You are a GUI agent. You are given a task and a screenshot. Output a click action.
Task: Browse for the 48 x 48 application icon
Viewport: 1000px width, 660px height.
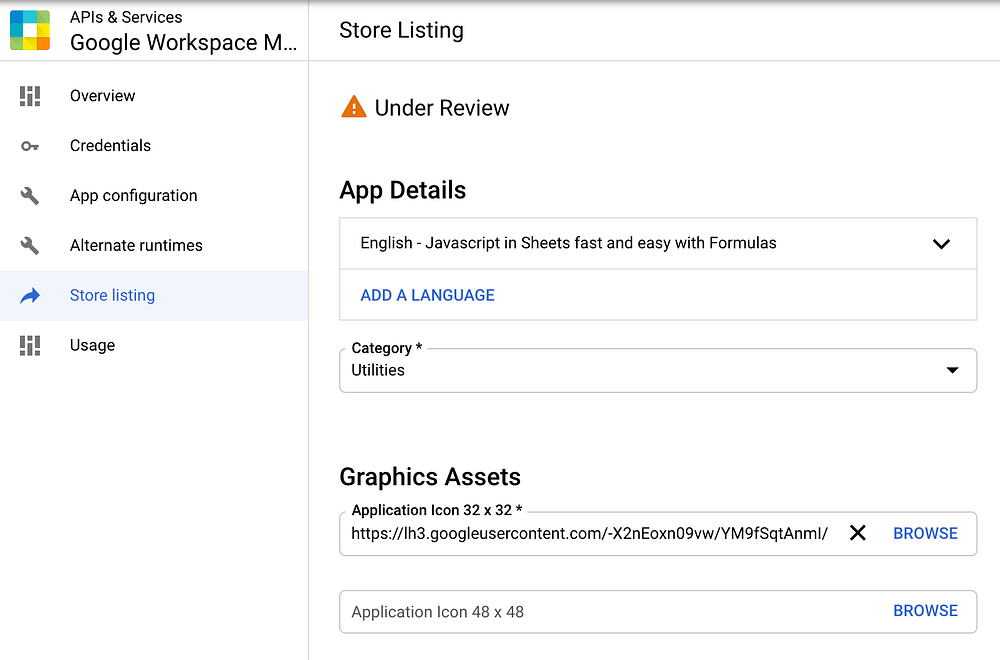925,611
